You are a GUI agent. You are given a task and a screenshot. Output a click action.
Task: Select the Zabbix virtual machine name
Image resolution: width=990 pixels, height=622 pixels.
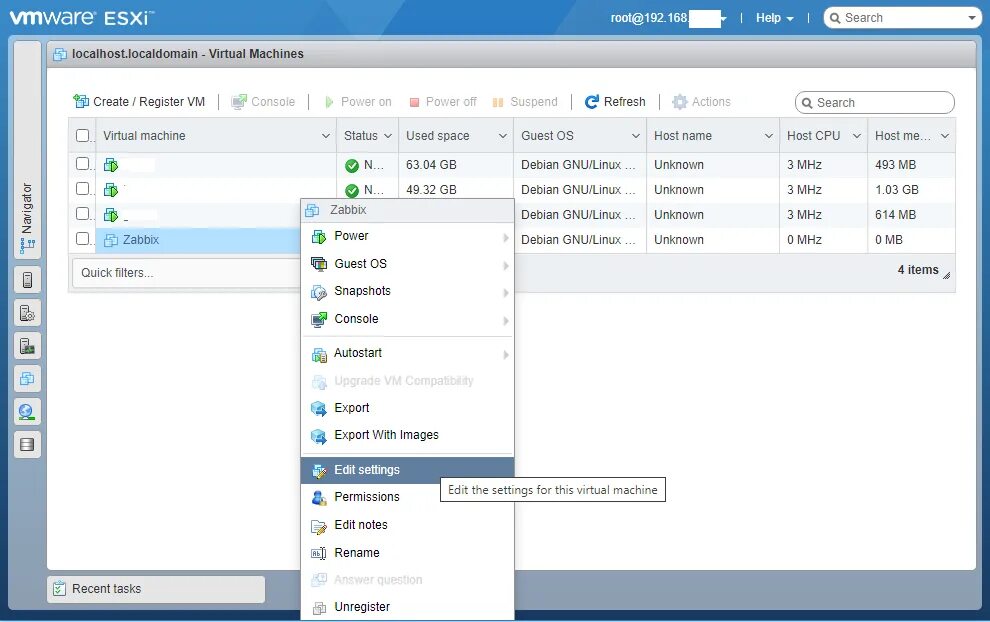(140, 240)
